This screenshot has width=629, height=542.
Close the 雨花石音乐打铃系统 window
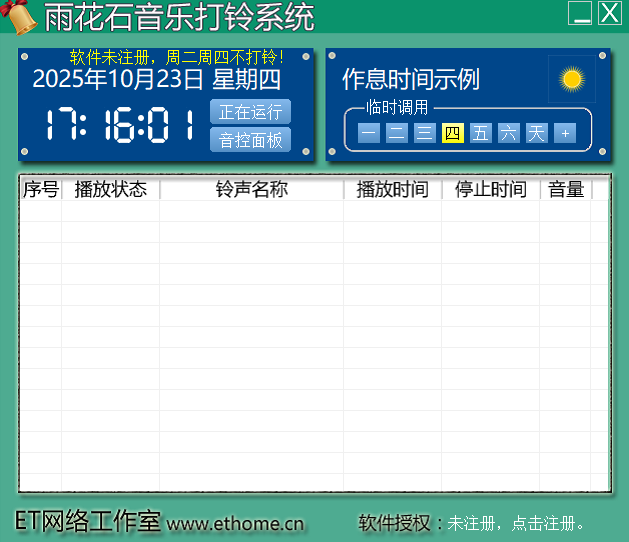coord(609,13)
